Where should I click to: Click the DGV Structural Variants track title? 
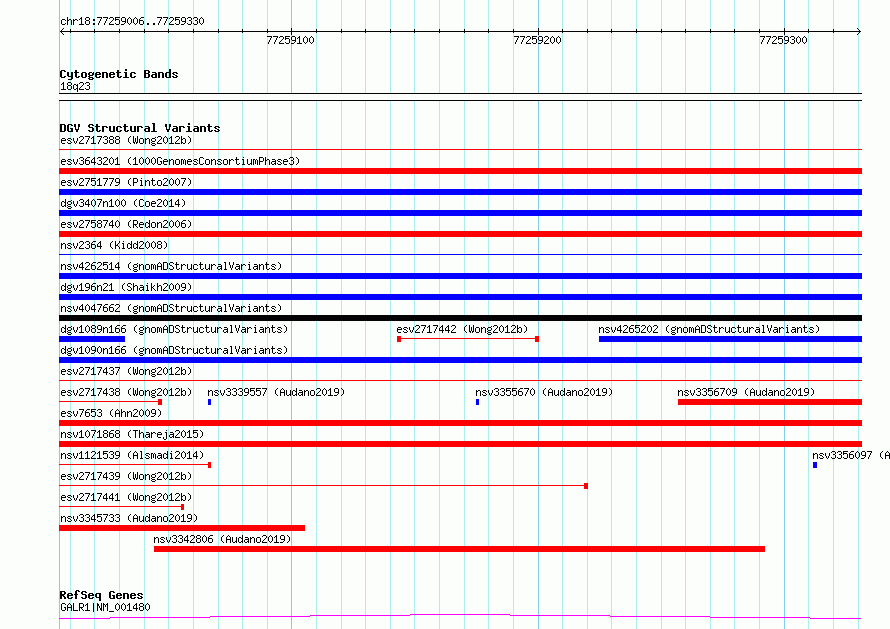[x=140, y=128]
